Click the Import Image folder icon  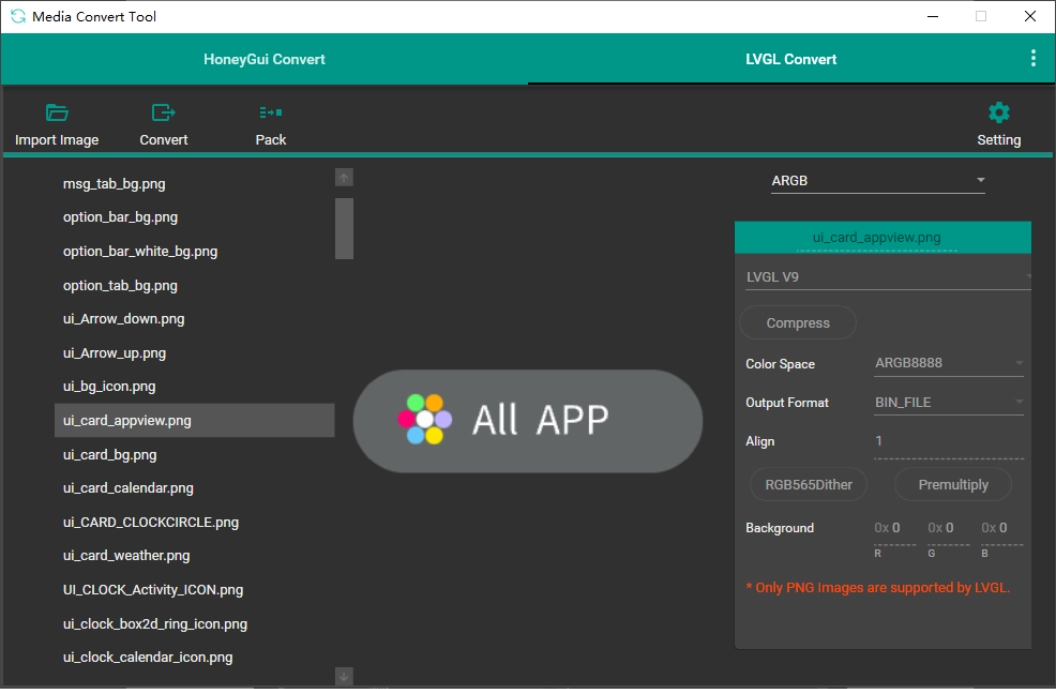click(x=57, y=112)
